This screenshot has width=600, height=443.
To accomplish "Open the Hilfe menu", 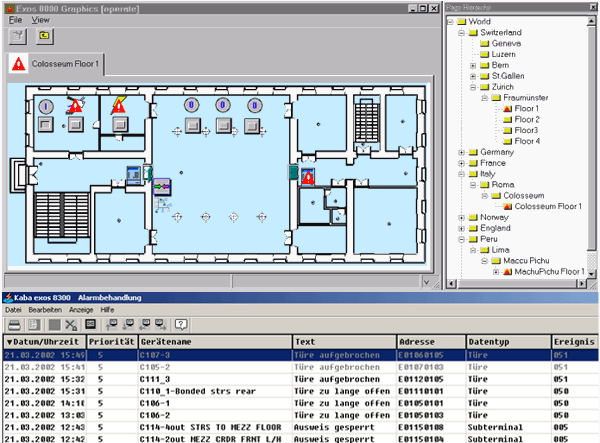I will (108, 310).
